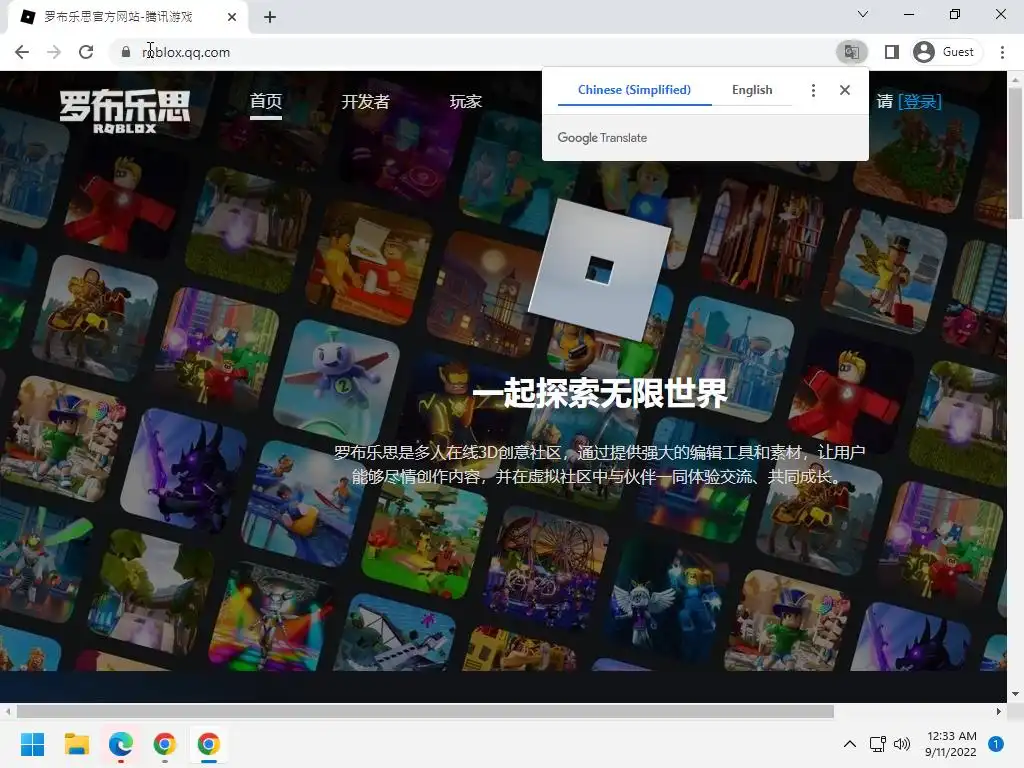Open the notification badge in the taskbar
Image resolution: width=1024 pixels, height=768 pixels.
pos(996,744)
